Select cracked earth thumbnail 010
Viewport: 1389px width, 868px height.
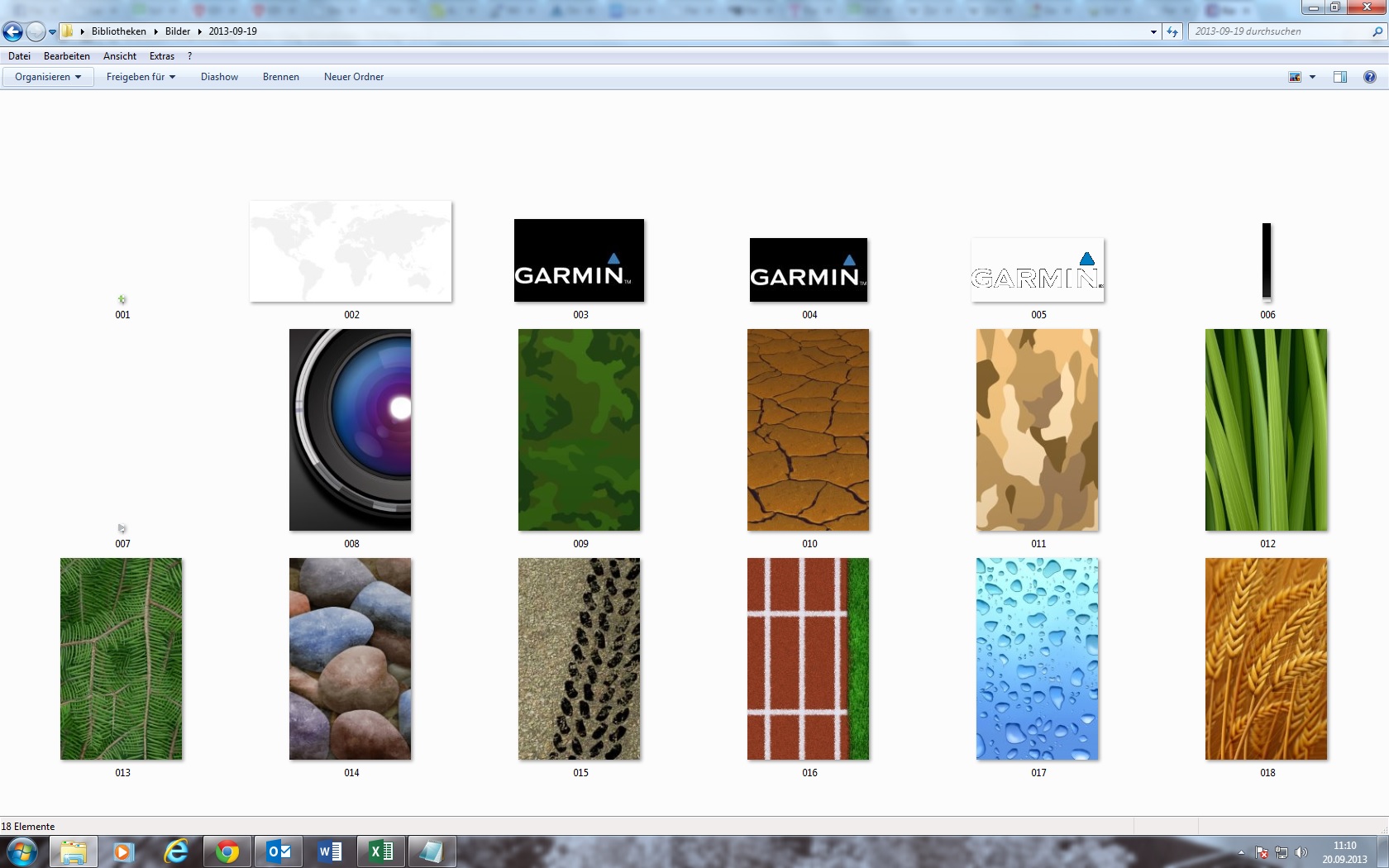[808, 430]
